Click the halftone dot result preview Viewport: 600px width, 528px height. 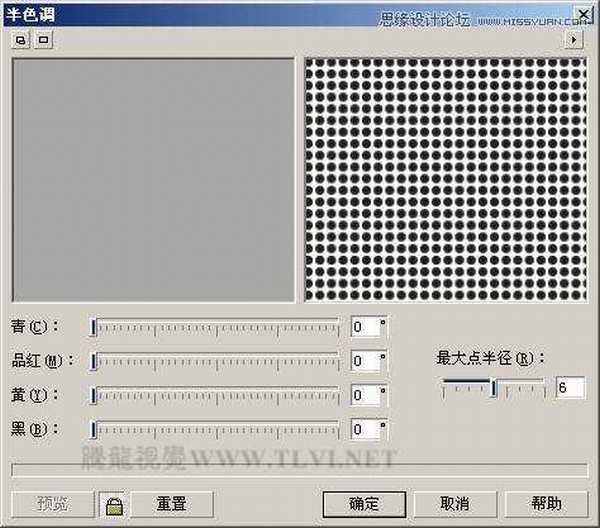point(446,178)
